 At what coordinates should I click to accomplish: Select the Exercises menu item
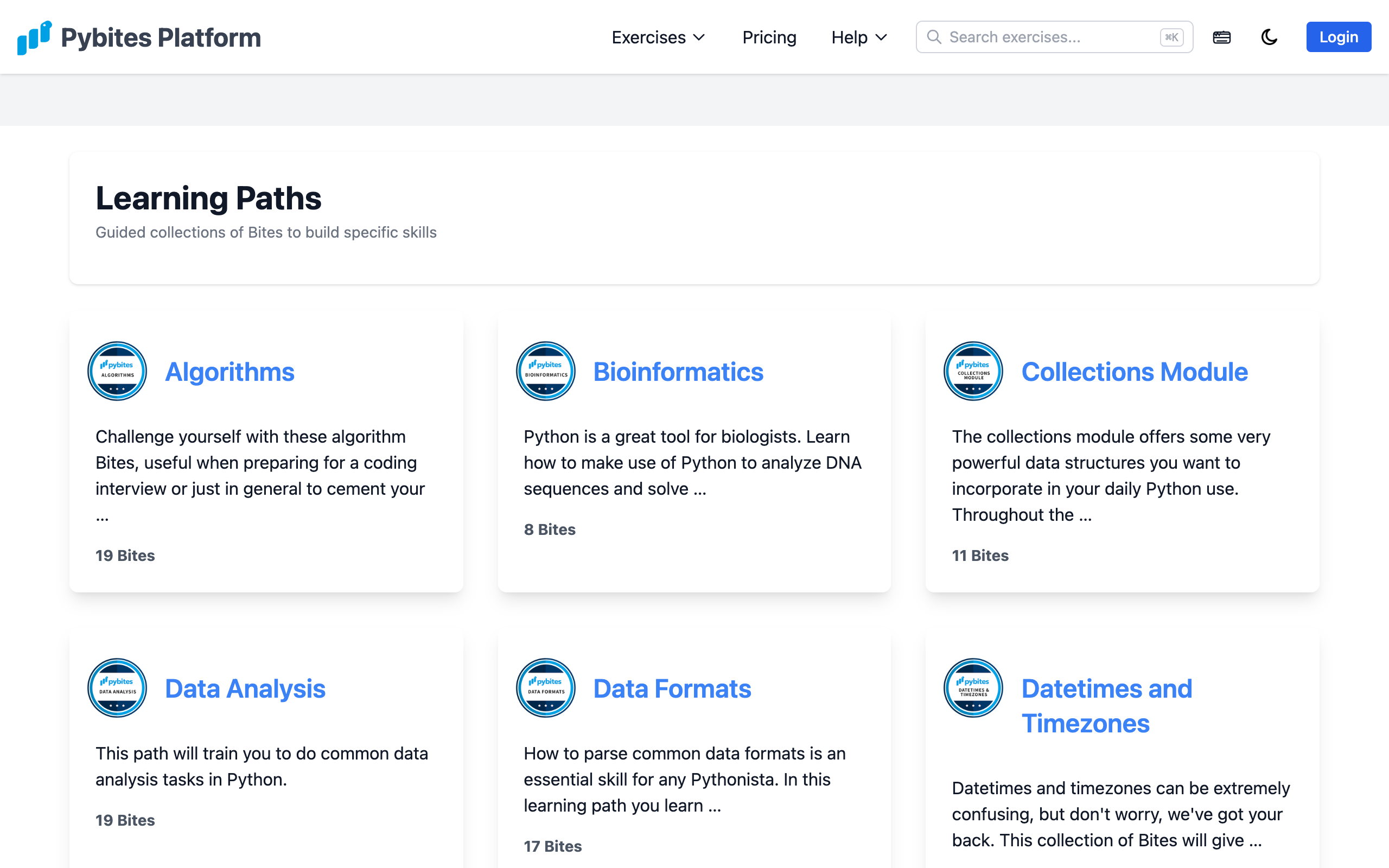point(648,37)
